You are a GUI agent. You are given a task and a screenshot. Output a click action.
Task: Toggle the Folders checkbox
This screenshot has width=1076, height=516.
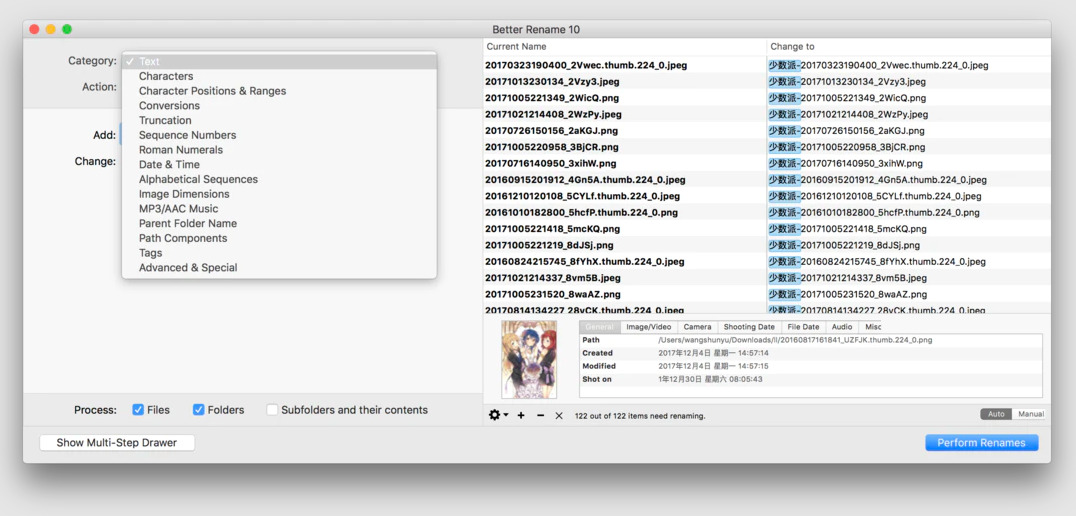pos(198,410)
